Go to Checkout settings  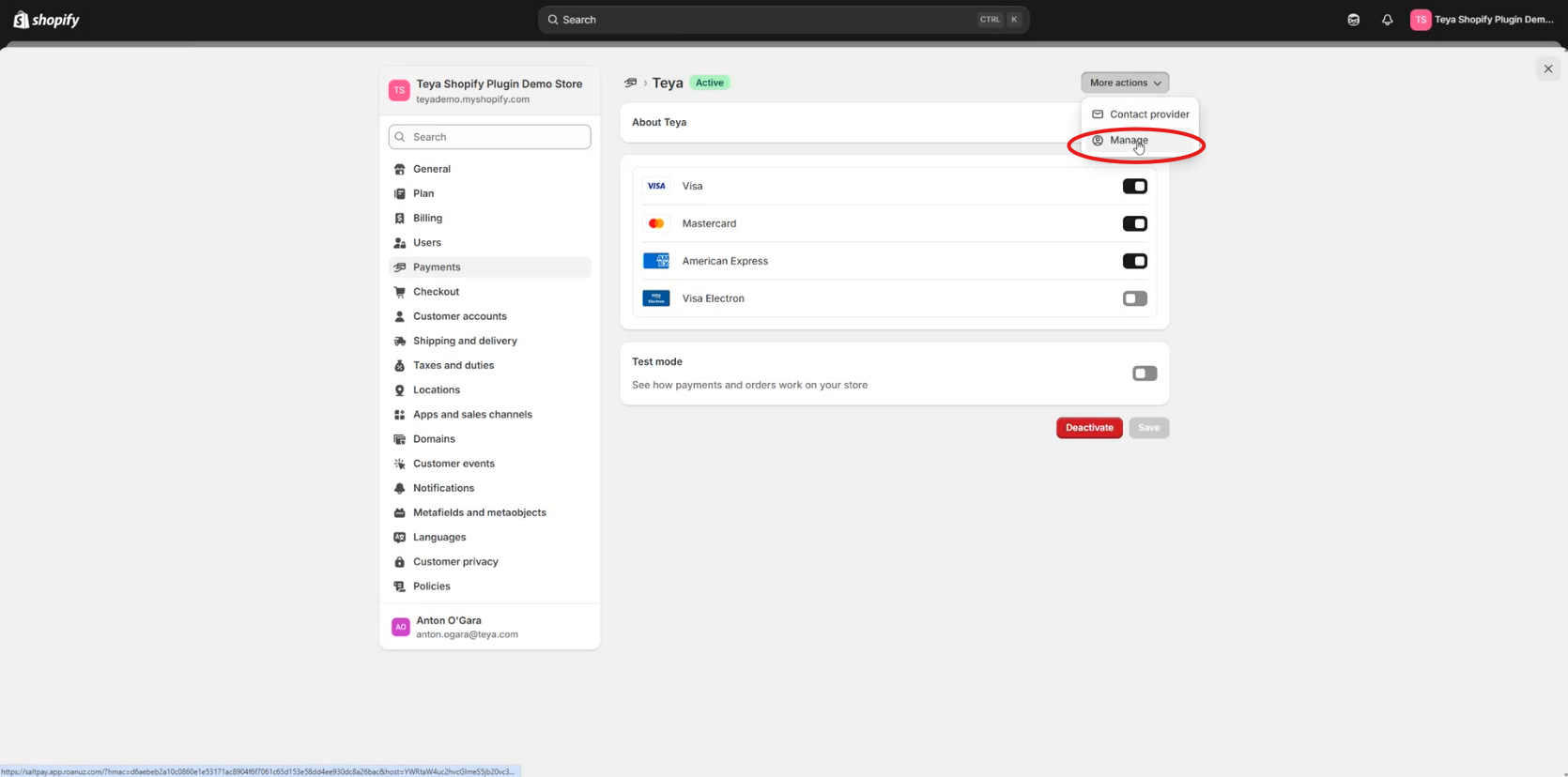(x=490, y=292)
